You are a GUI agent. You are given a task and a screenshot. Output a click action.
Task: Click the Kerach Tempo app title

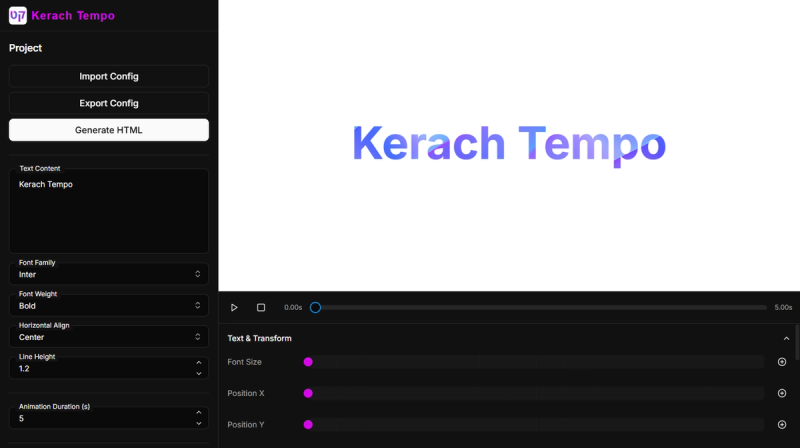(x=73, y=15)
